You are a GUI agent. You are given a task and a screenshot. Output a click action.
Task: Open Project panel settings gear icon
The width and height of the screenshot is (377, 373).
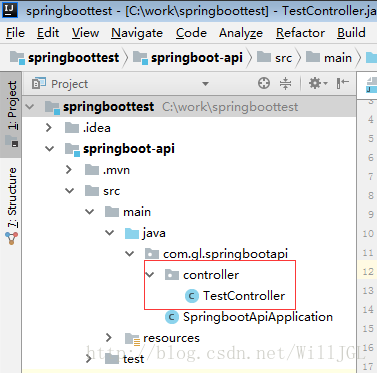point(318,83)
